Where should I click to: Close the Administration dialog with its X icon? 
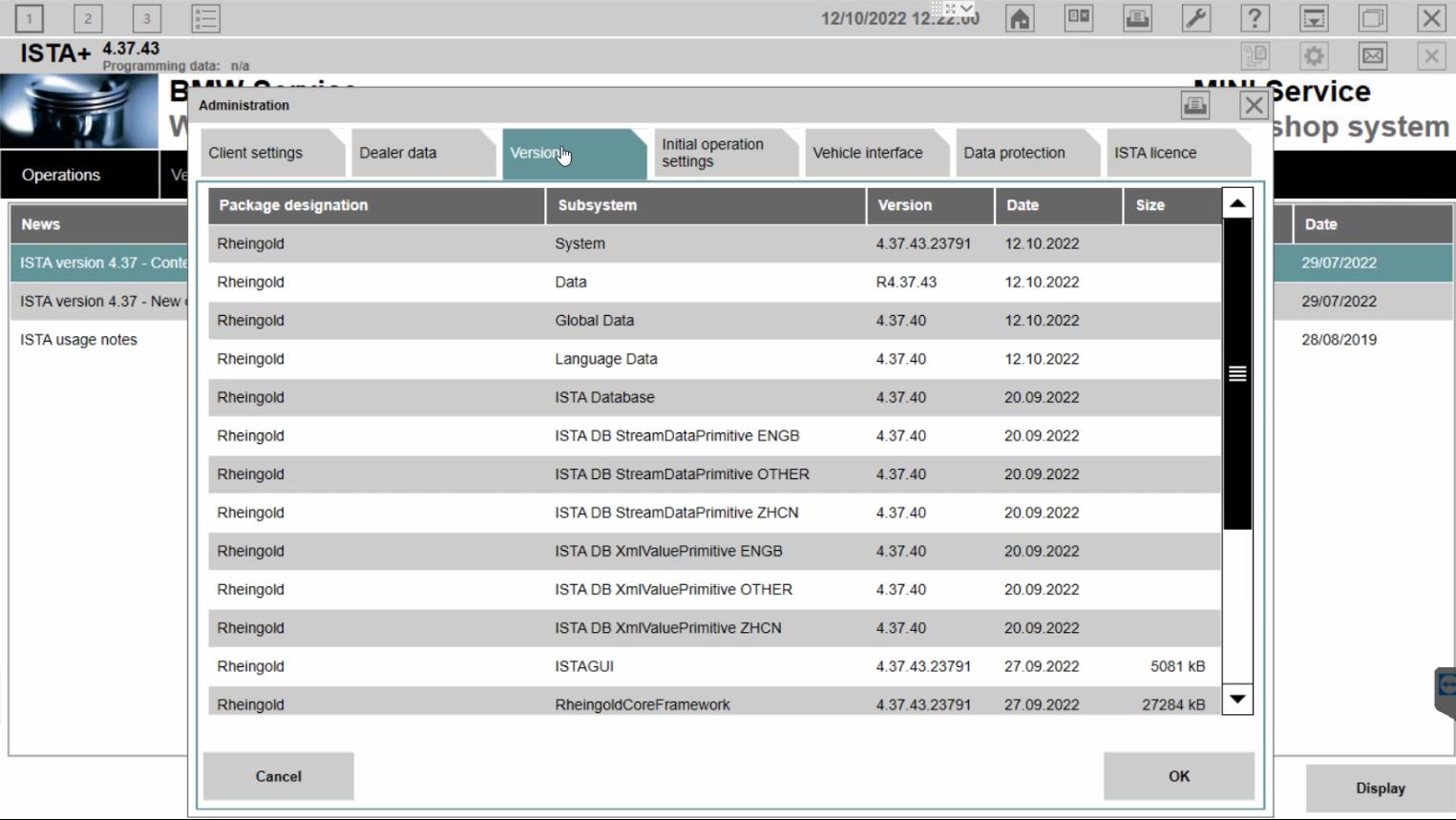pyautogui.click(x=1254, y=105)
